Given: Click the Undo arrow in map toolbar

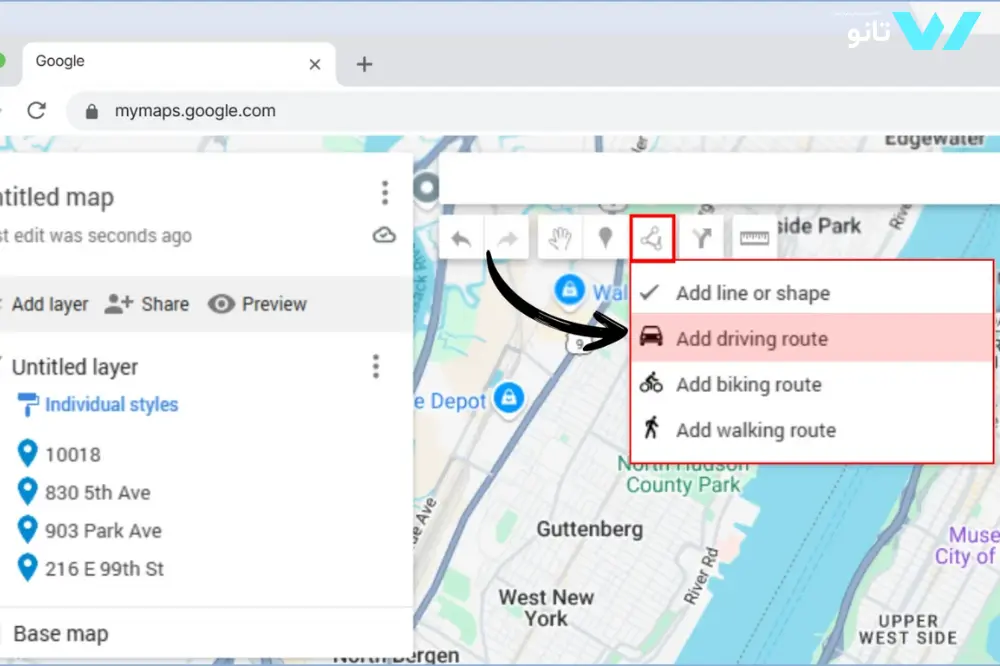Looking at the screenshot, I should (461, 238).
